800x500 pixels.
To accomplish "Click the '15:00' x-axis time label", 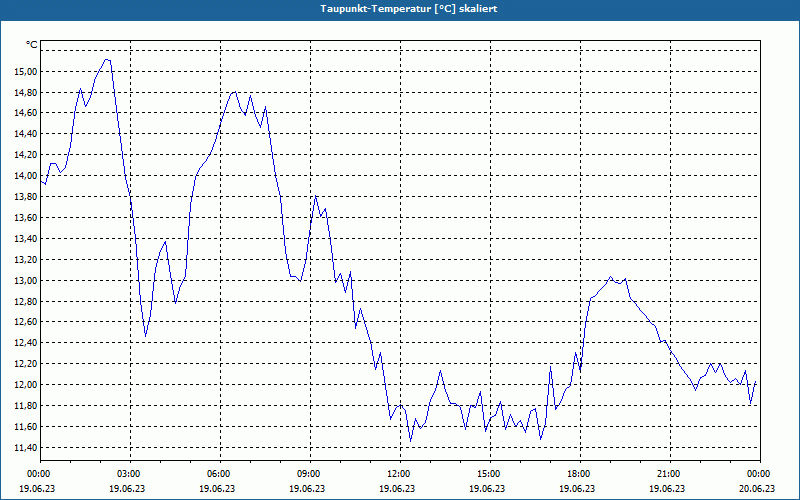I will 490,473.
